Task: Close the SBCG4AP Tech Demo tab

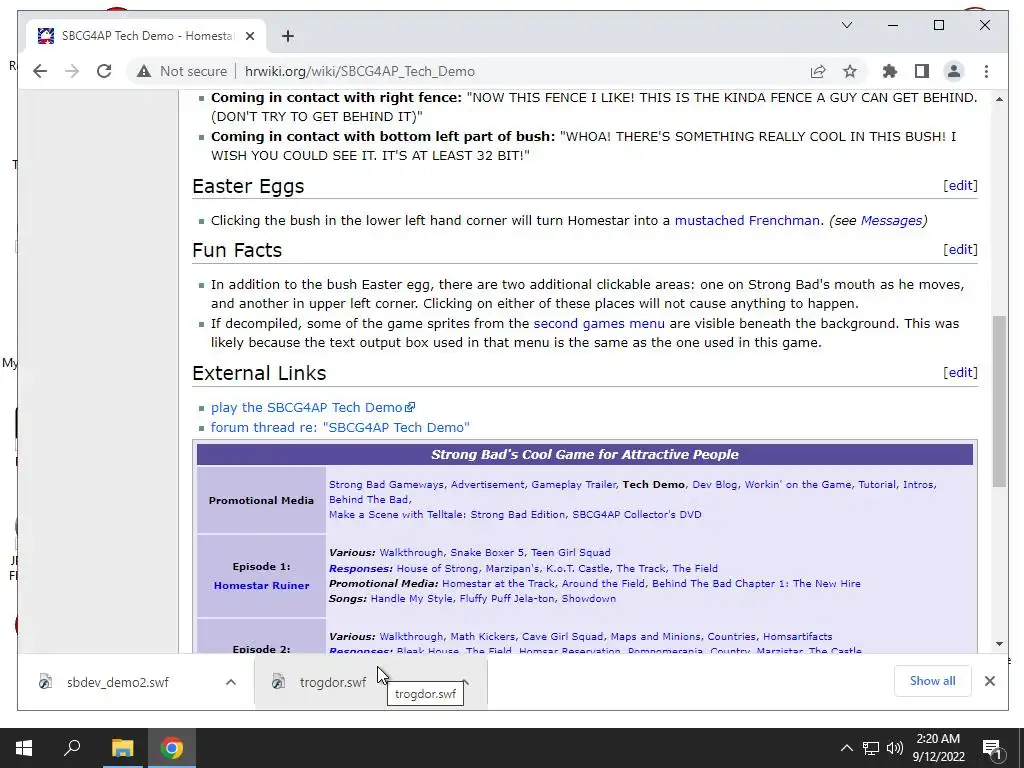Action: (249, 36)
